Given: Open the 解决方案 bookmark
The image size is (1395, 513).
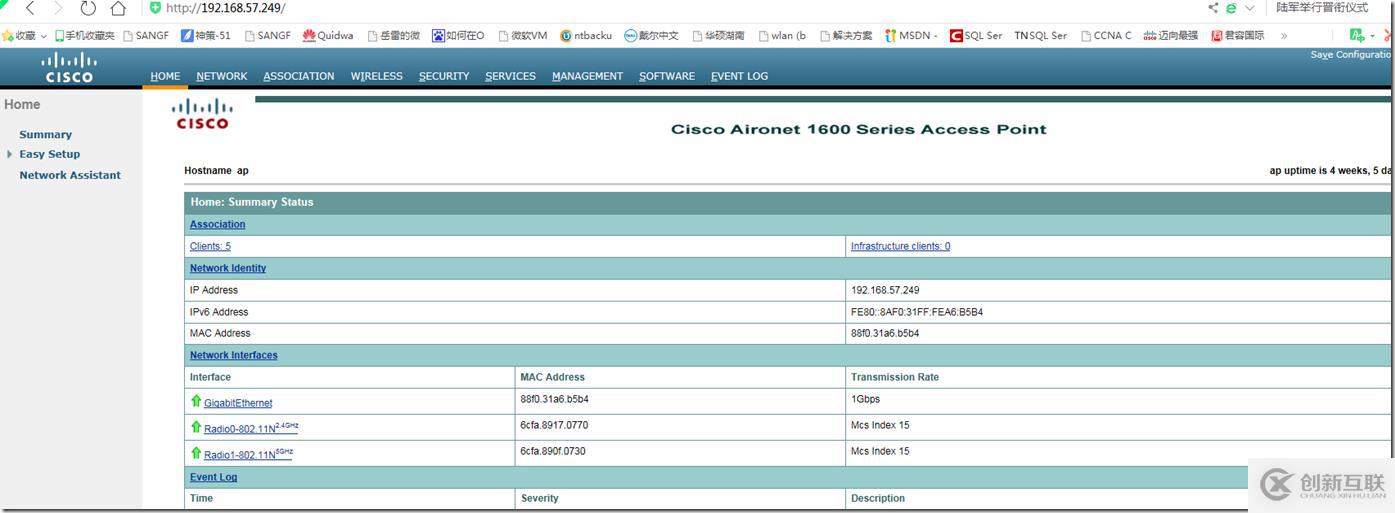Looking at the screenshot, I should click(x=846, y=35).
